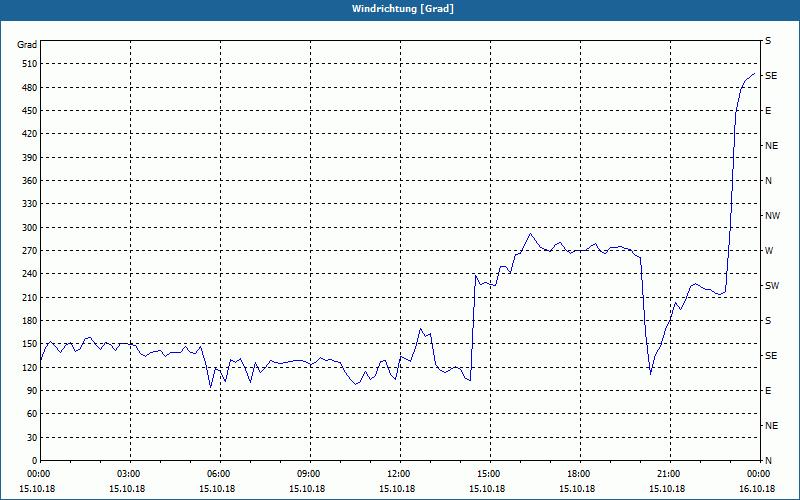Select the 330 y-axis value
Image resolution: width=800 pixels, height=500 pixels.
[30, 204]
